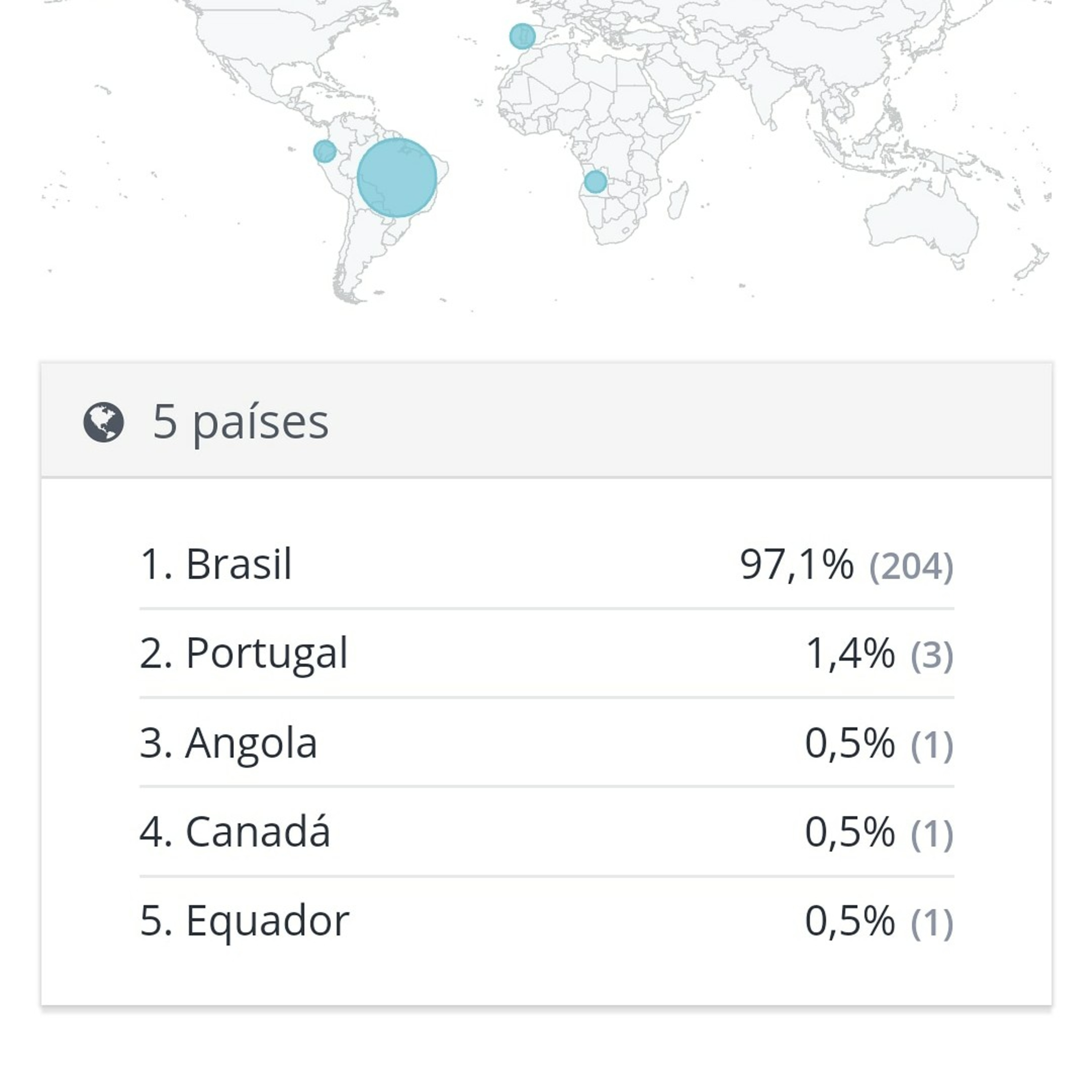Click the globe icon beside 5 países

click(x=103, y=422)
